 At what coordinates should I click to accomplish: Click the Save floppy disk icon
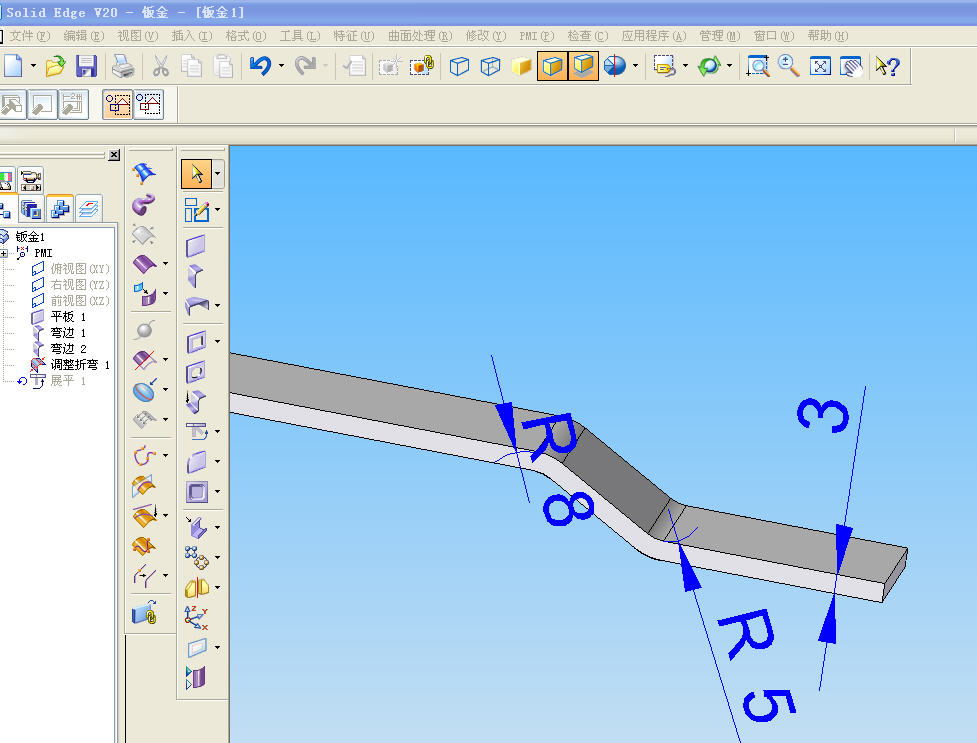[x=86, y=65]
